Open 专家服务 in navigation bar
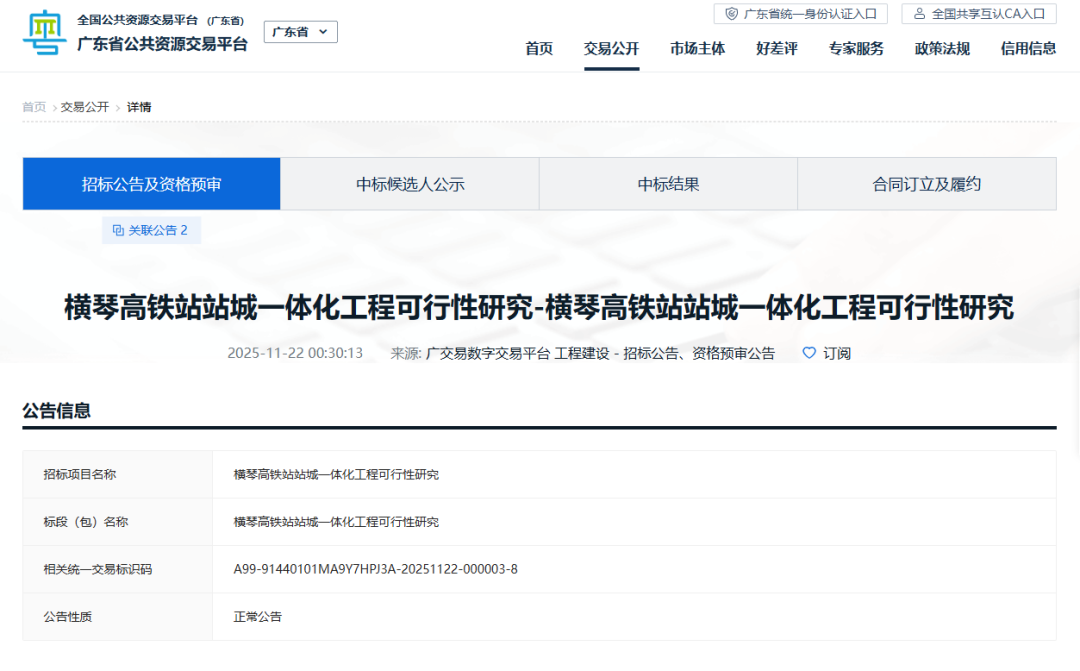This screenshot has height=671, width=1080. click(x=856, y=48)
